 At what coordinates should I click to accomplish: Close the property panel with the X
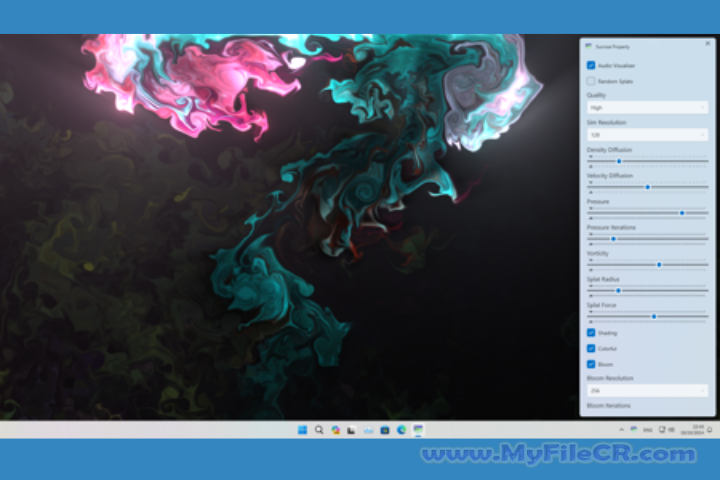708,44
